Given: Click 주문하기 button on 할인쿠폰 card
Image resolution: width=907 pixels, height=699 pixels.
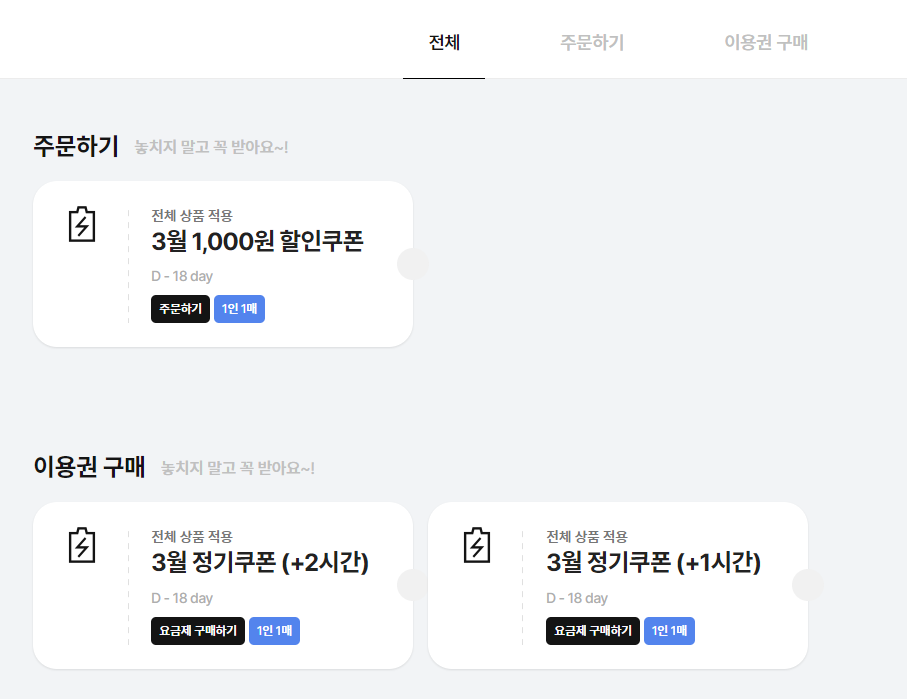Looking at the screenshot, I should tap(180, 309).
